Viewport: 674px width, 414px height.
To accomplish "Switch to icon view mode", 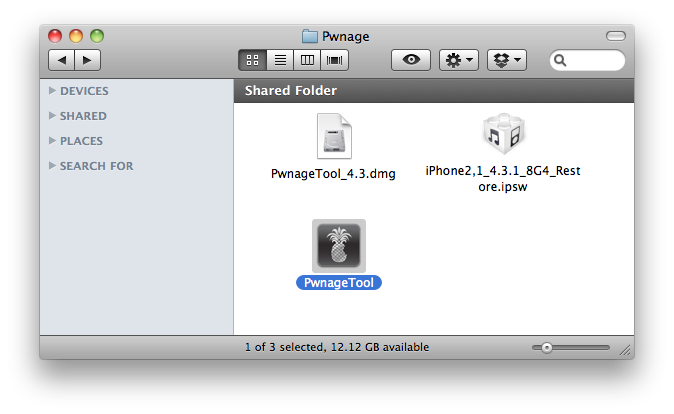I will (x=252, y=60).
